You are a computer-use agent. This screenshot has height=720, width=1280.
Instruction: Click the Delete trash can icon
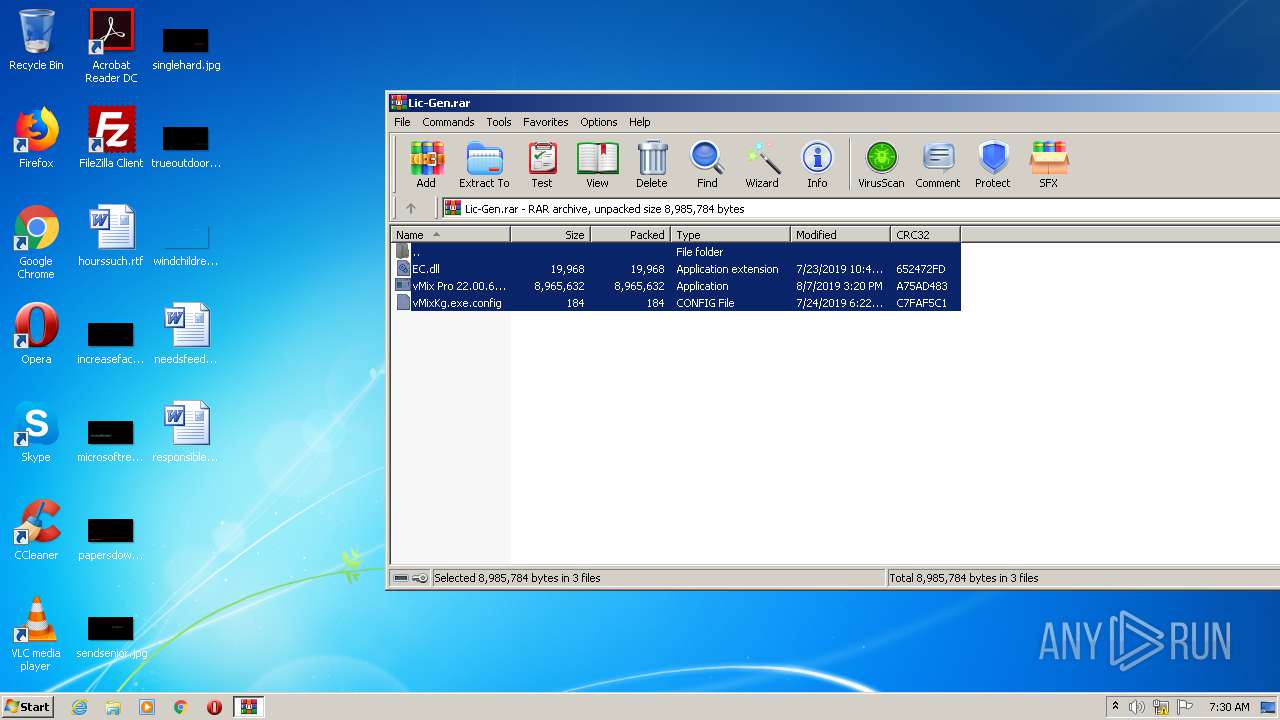[651, 165]
